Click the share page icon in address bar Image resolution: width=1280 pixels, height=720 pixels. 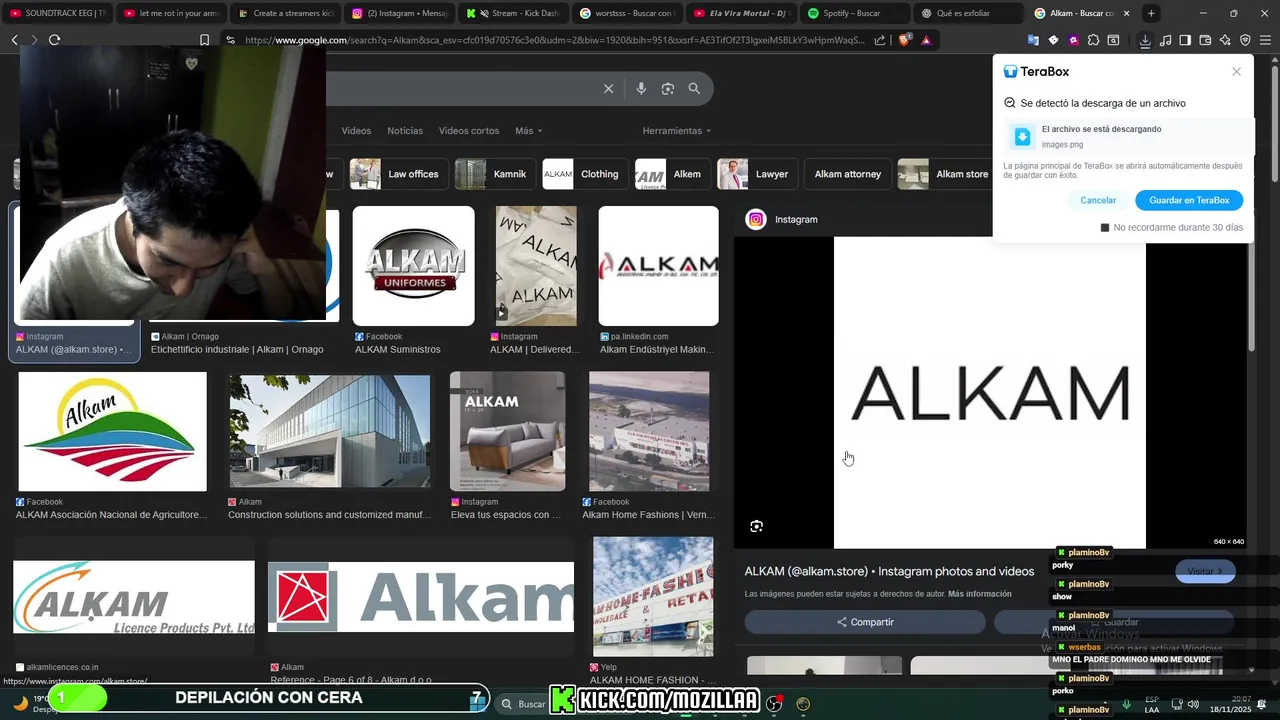tap(880, 40)
